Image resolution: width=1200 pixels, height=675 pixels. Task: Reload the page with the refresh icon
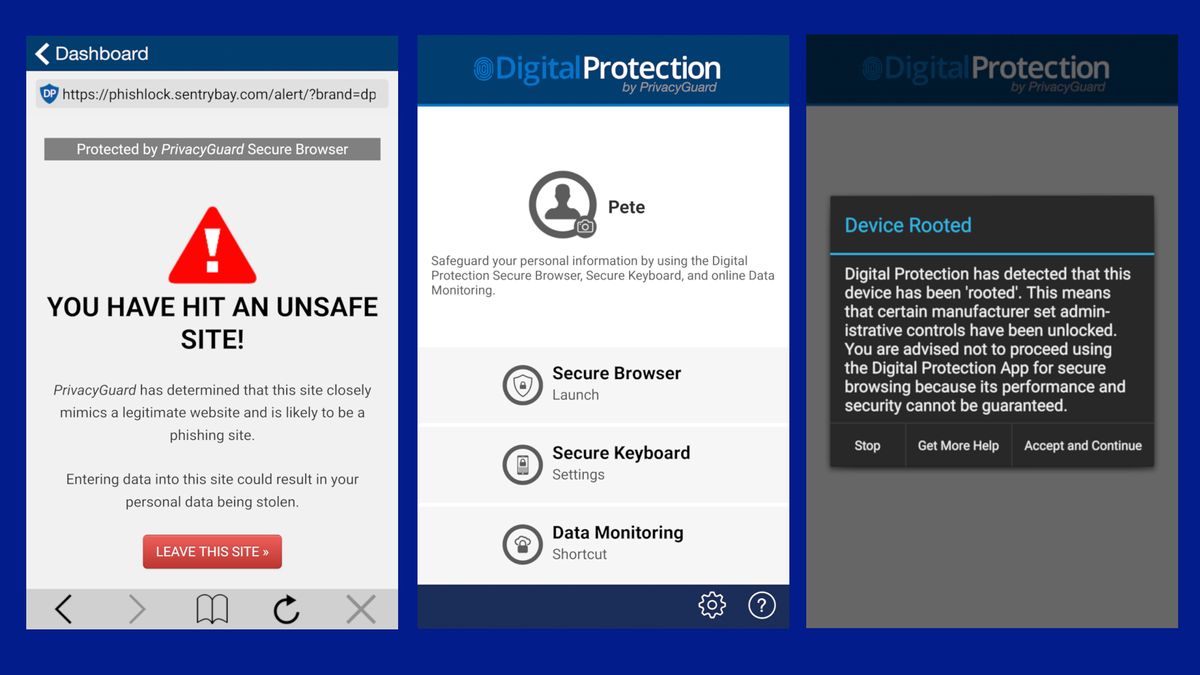pos(286,608)
